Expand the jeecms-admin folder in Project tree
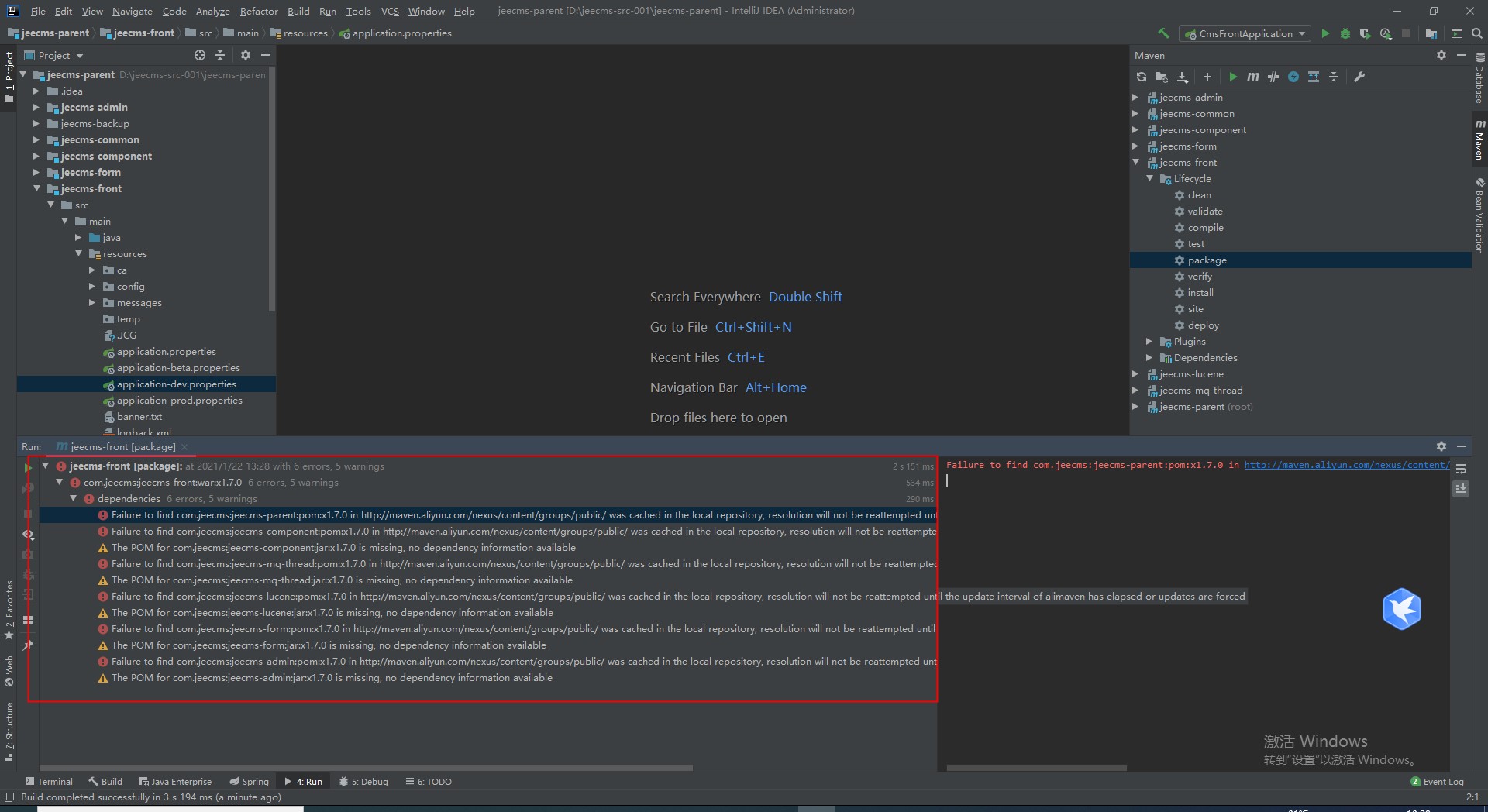1488x812 pixels. coord(36,108)
